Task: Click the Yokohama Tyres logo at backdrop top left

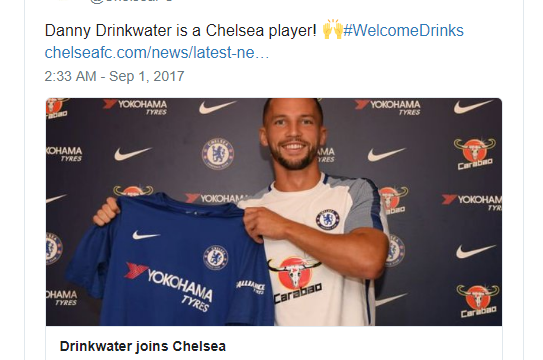Action: click(135, 107)
